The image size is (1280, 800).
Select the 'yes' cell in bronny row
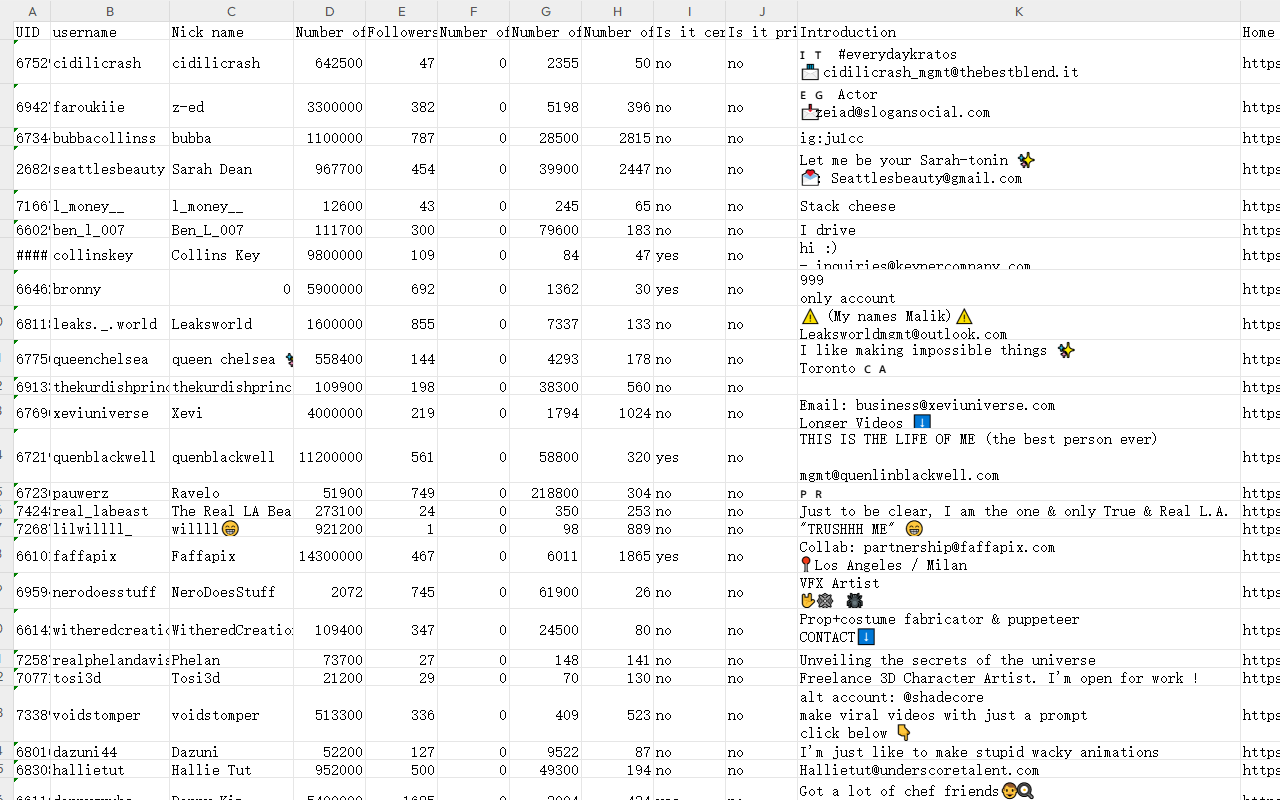689,289
